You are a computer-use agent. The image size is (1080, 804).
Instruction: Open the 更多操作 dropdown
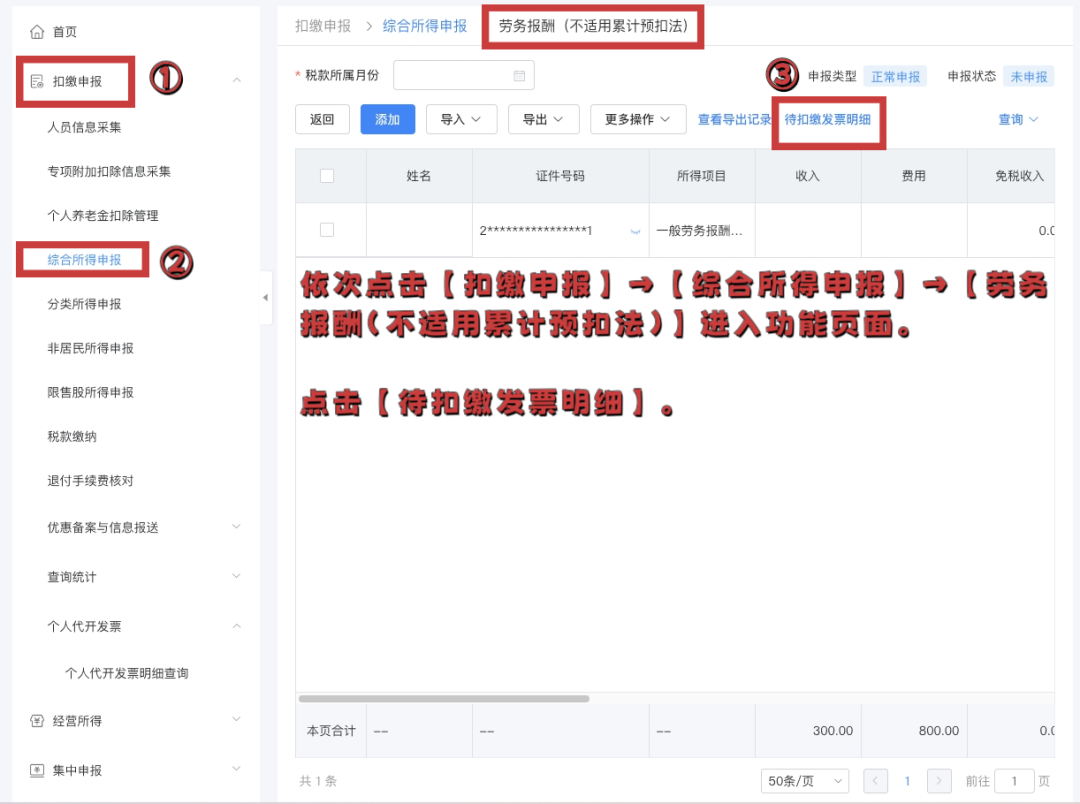[x=639, y=119]
